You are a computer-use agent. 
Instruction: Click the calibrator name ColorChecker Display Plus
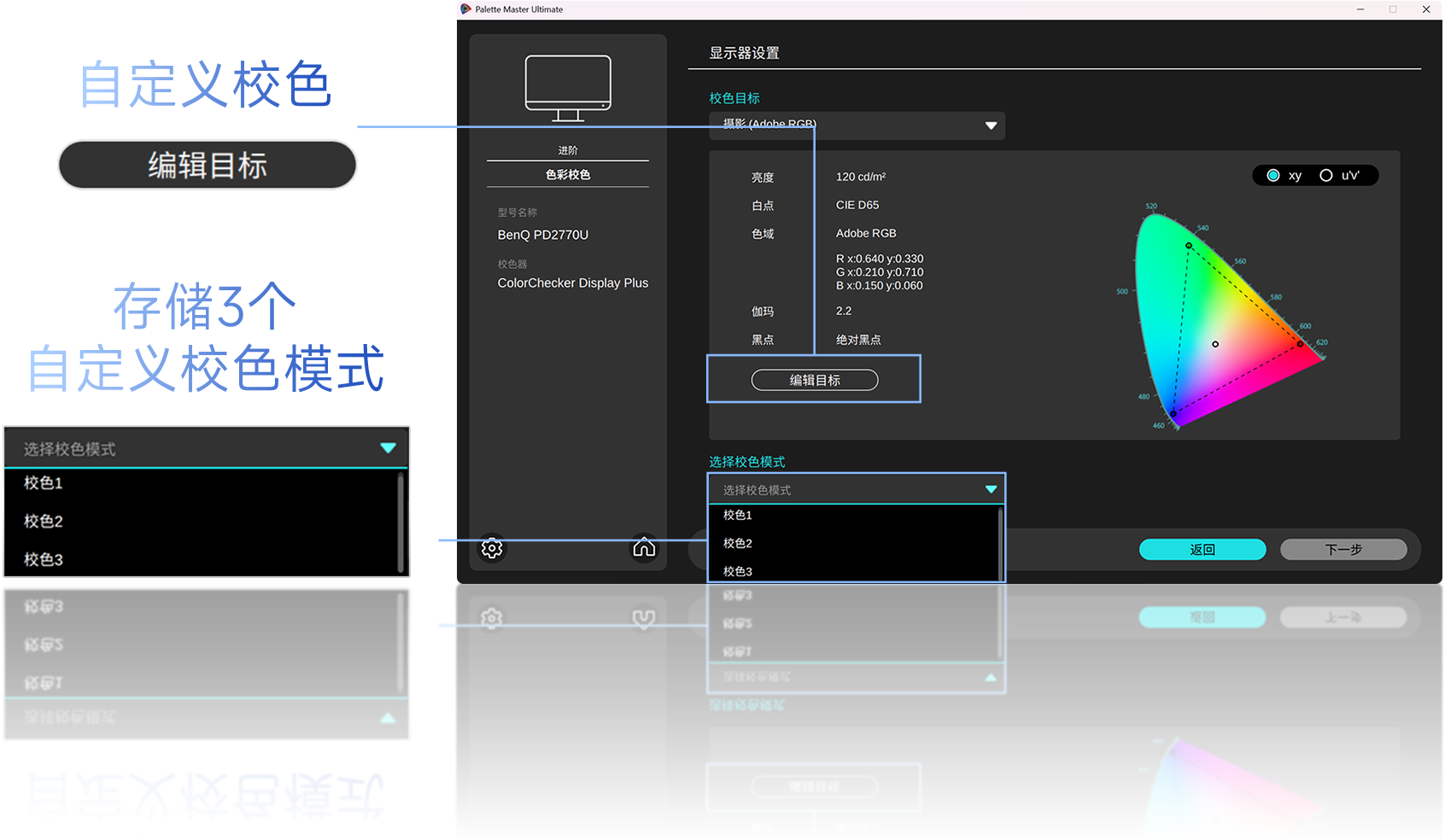coord(573,283)
